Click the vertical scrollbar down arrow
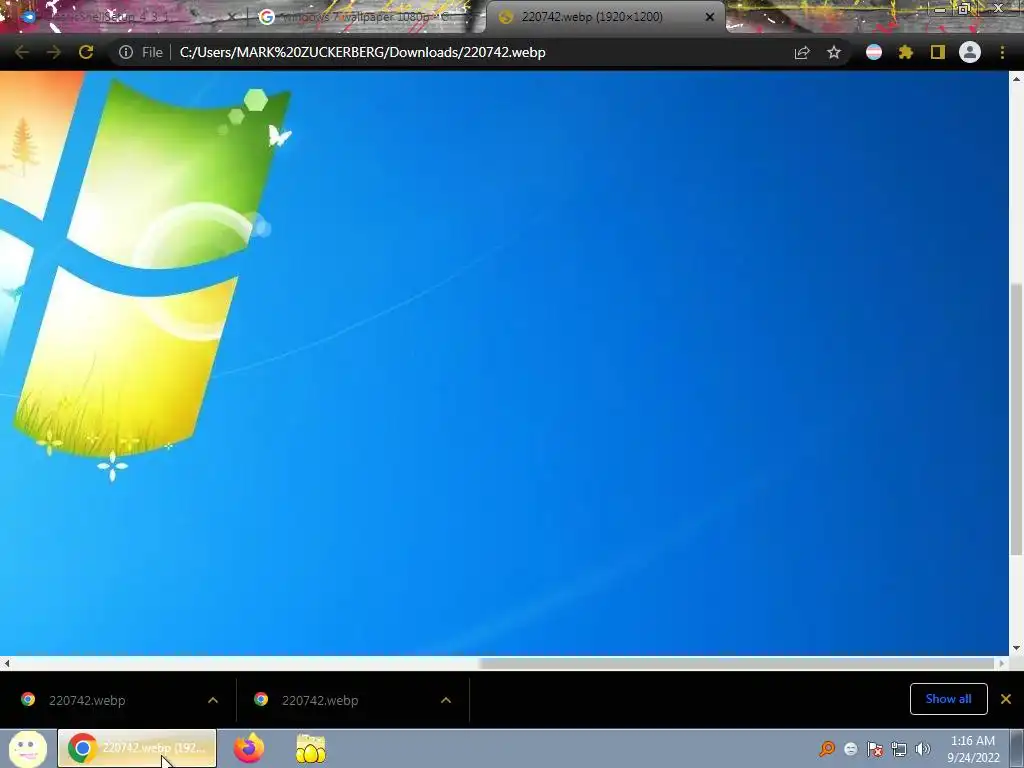The image size is (1024, 768). click(x=1016, y=648)
